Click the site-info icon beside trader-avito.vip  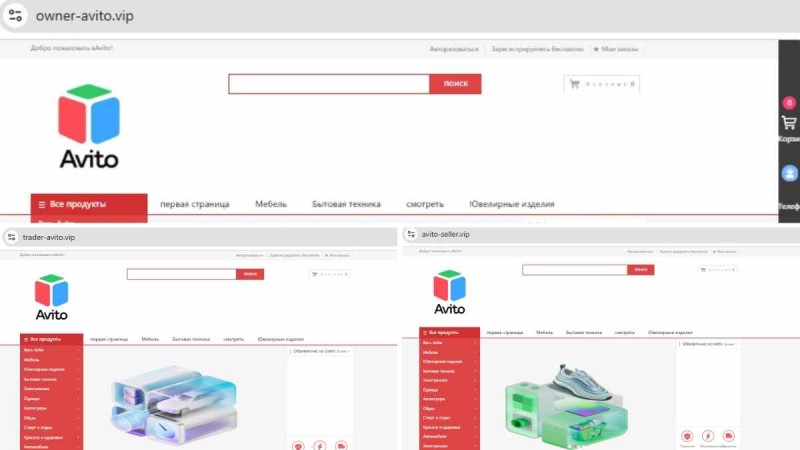pyautogui.click(x=11, y=237)
